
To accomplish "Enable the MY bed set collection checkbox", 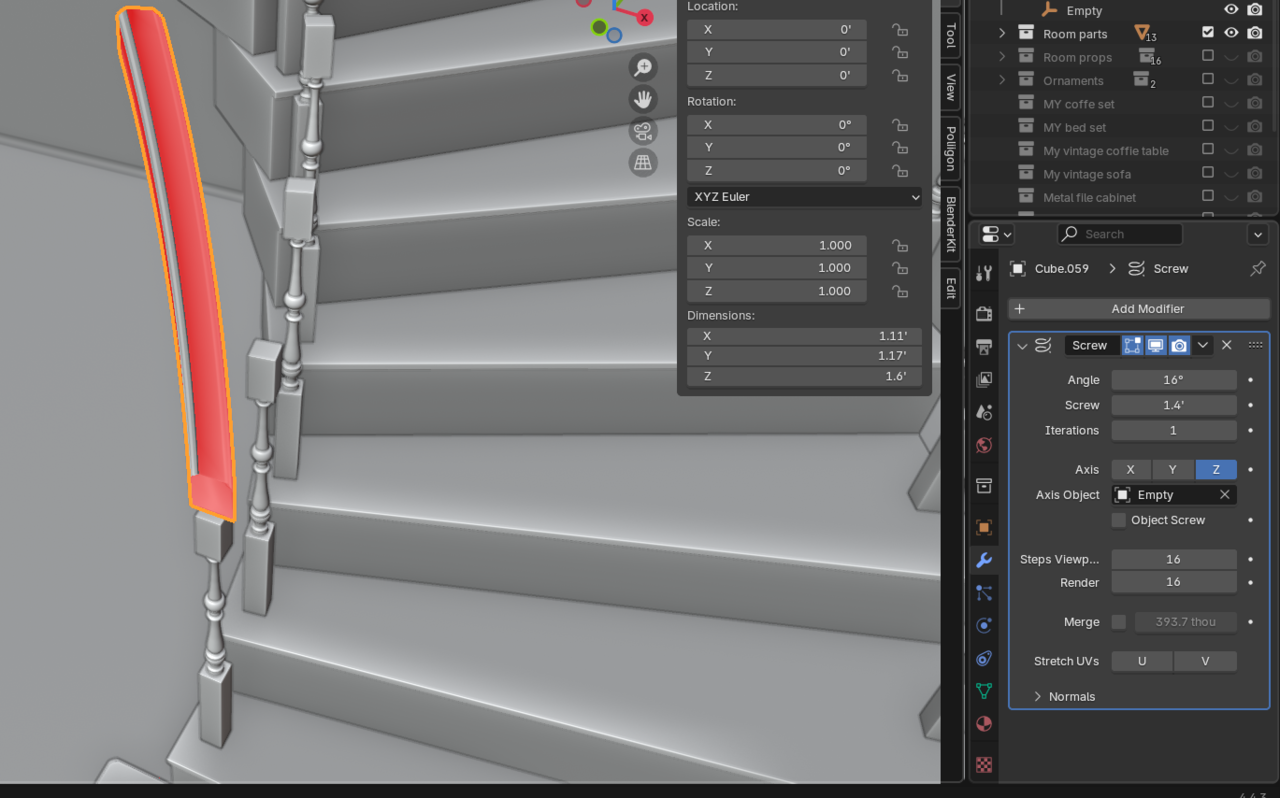I will pos(1208,126).
